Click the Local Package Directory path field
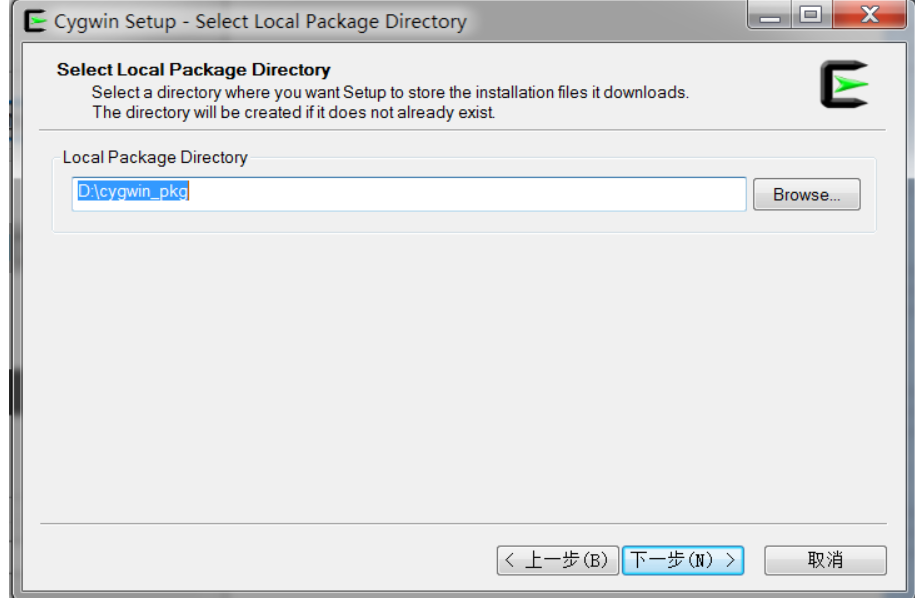This screenshot has height=599, width=915. pos(408,194)
